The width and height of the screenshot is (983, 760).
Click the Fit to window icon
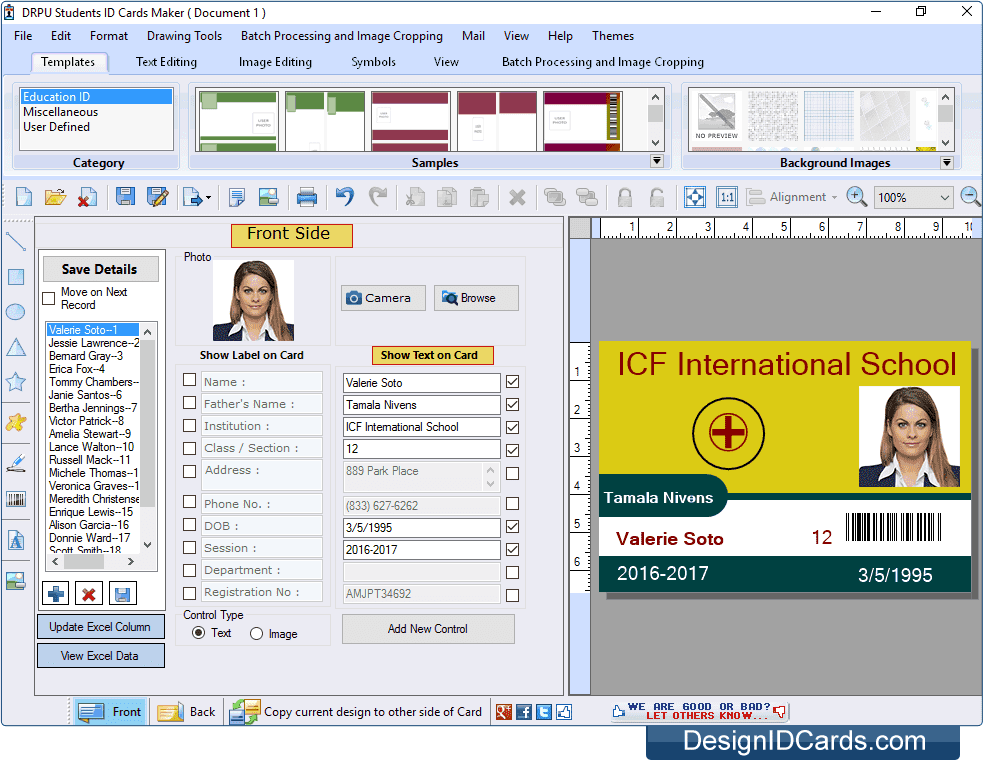(695, 197)
